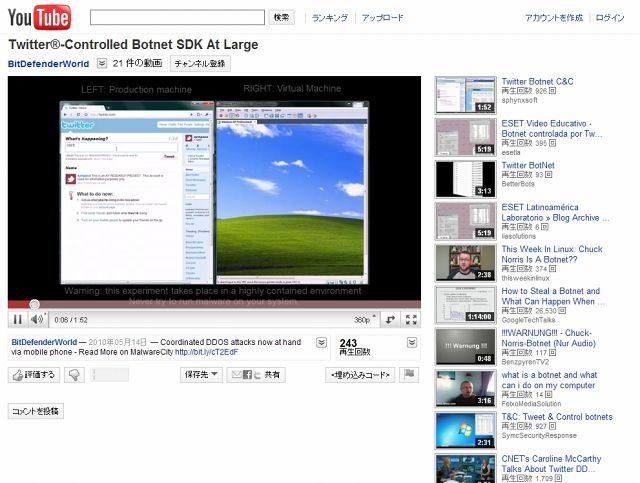Open BitDefenderWorld link in description box
This screenshot has width=640, height=483.
(x=44, y=342)
